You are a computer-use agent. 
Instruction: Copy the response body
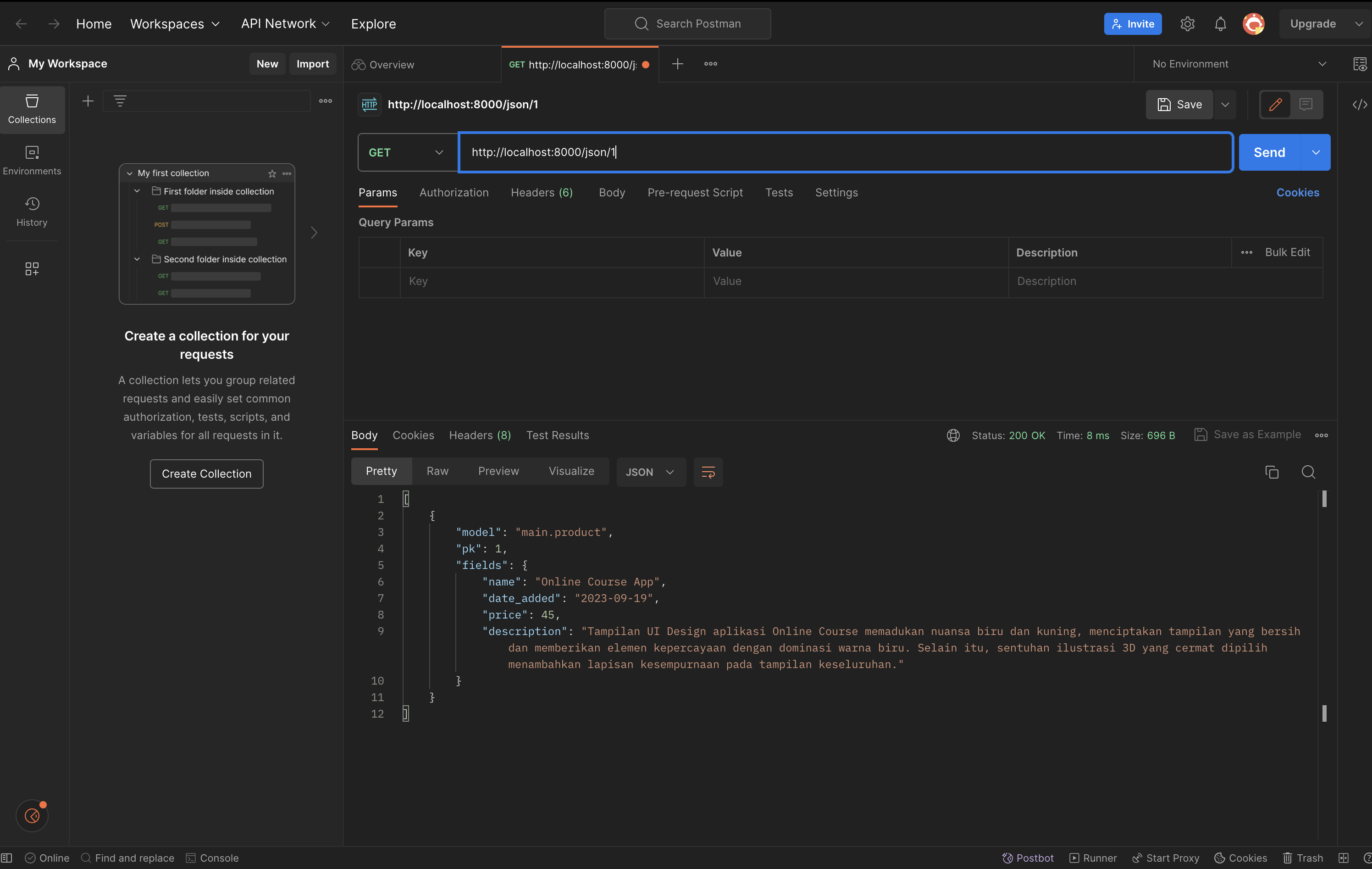(x=1272, y=472)
